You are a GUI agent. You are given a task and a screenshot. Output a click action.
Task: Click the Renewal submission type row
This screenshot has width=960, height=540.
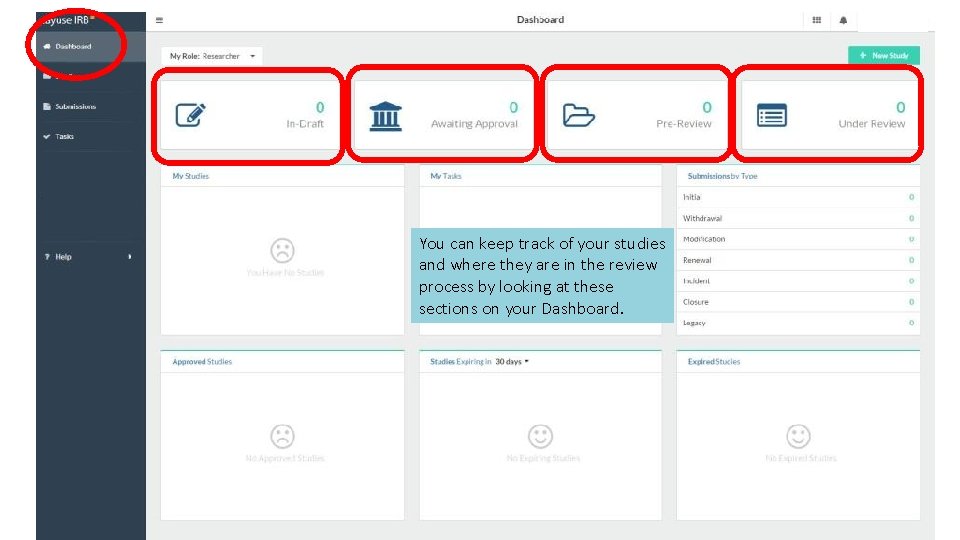pos(798,260)
